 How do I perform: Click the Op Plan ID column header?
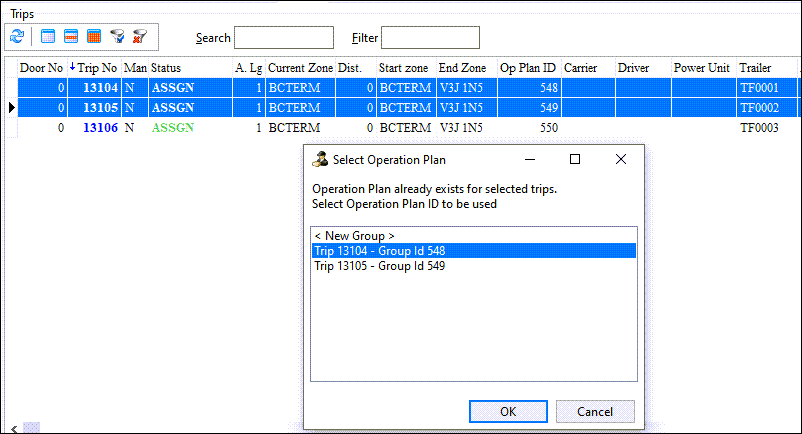tap(527, 68)
